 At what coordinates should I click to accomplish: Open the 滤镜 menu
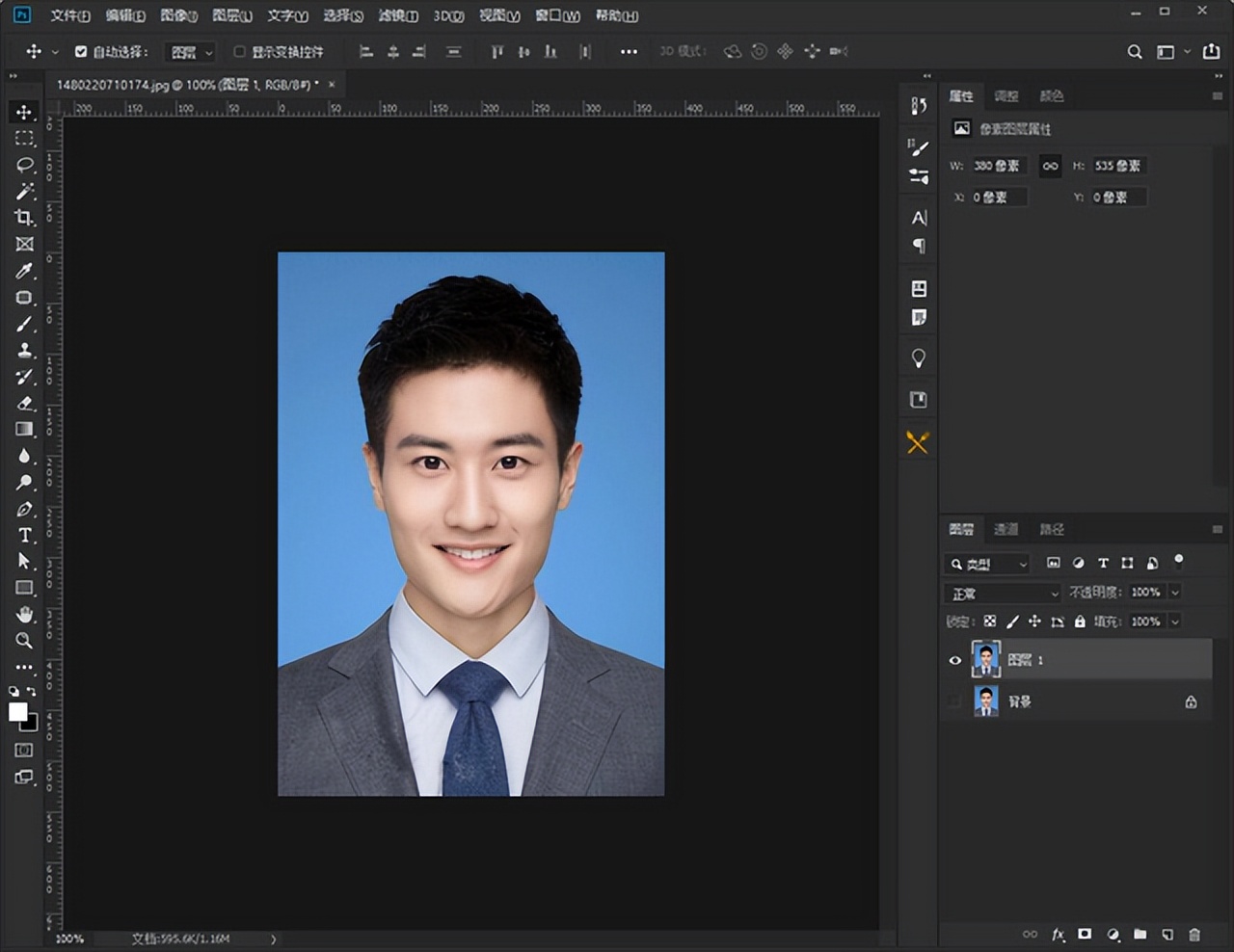click(397, 15)
